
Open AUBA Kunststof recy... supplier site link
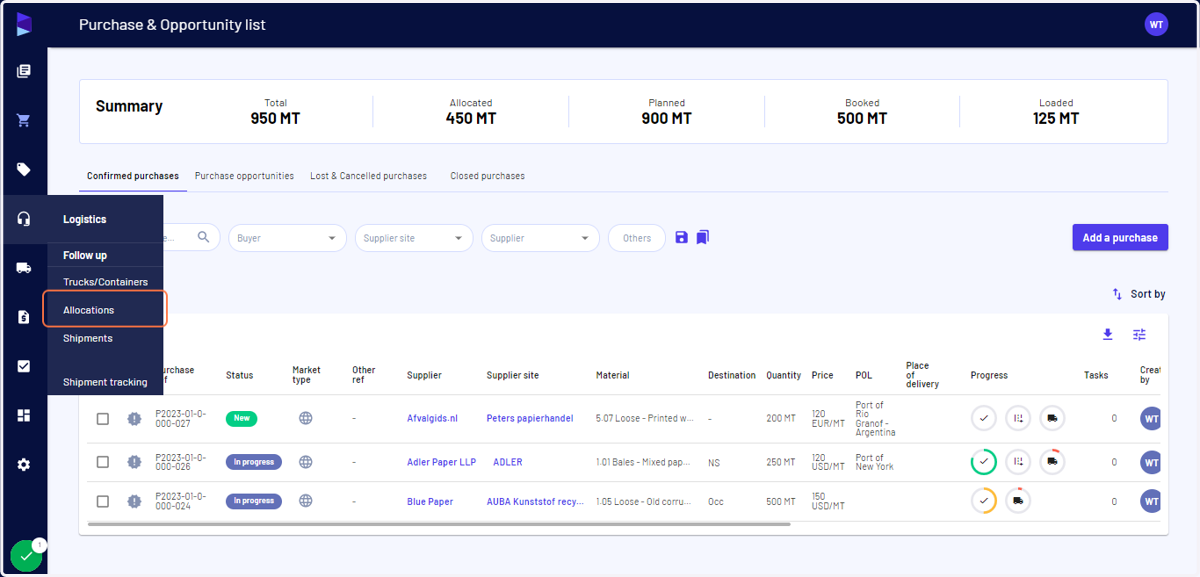click(535, 501)
